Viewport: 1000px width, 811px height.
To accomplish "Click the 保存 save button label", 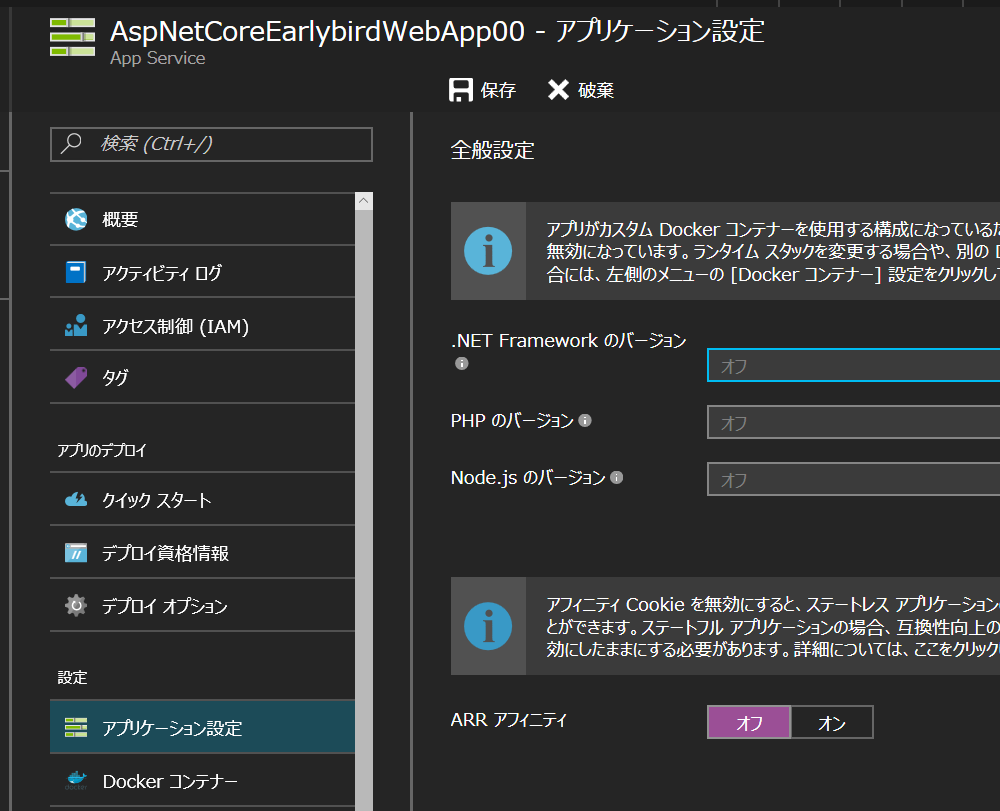I will coord(498,90).
